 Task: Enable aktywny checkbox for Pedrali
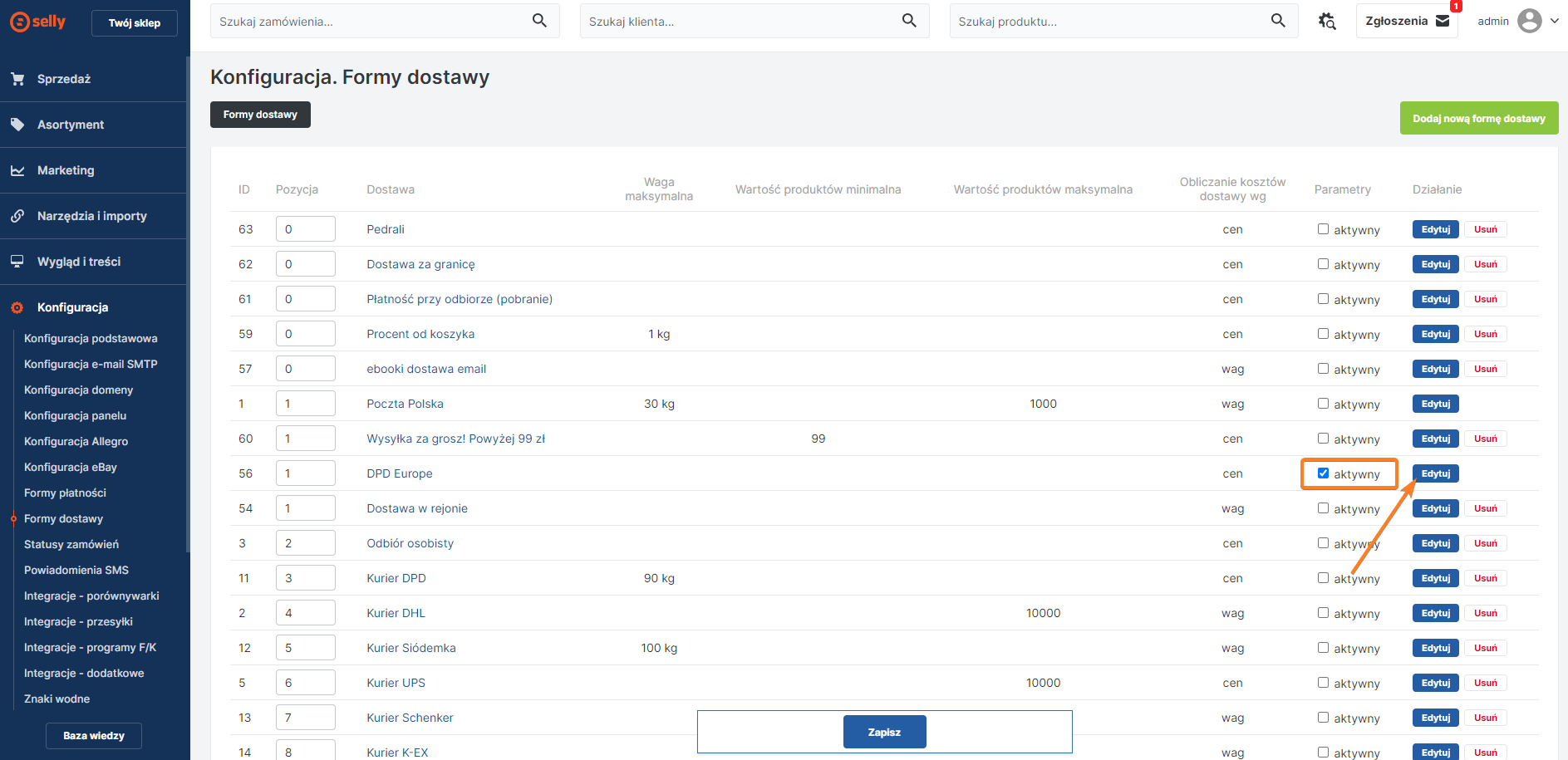pos(1323,229)
